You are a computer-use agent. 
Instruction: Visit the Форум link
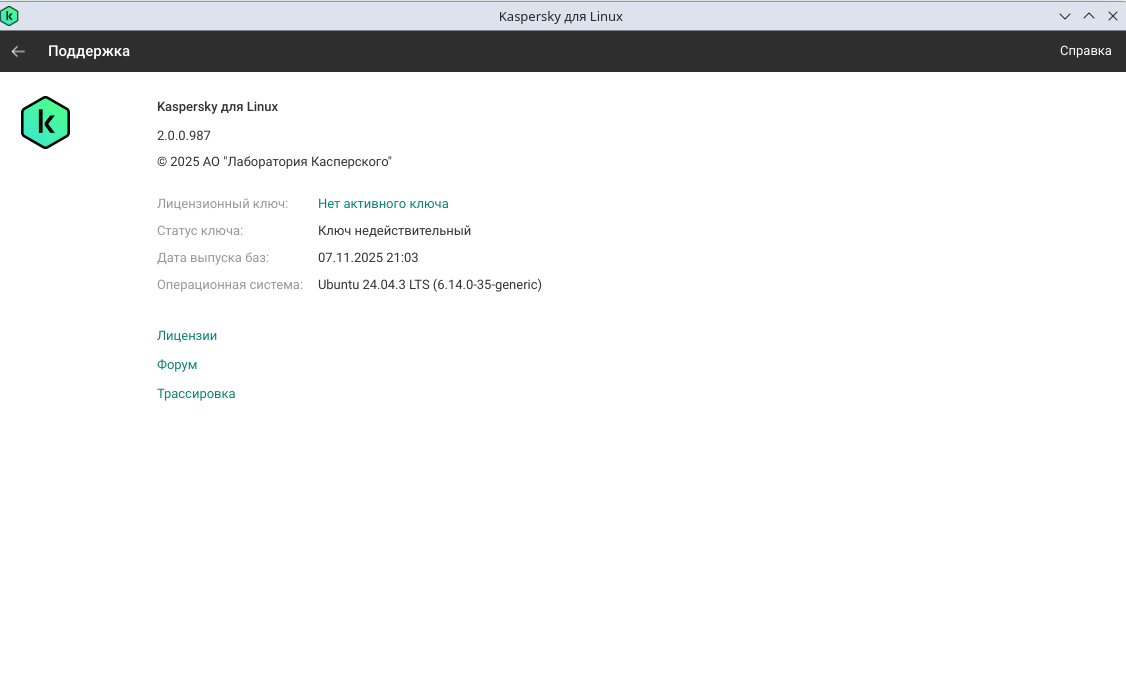click(x=177, y=365)
